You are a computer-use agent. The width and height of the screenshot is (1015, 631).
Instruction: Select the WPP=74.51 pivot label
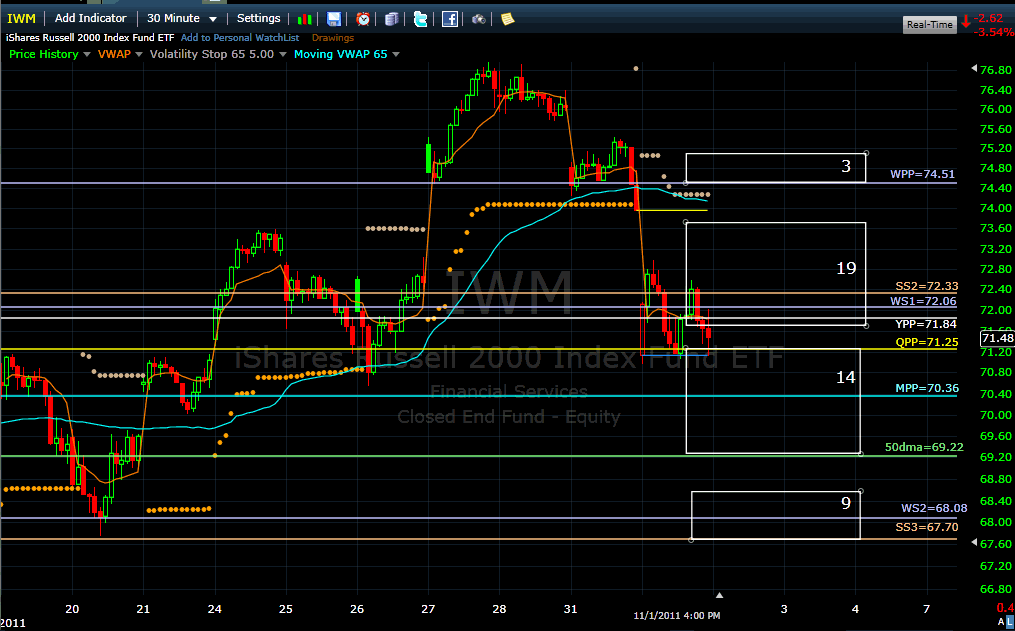point(922,174)
